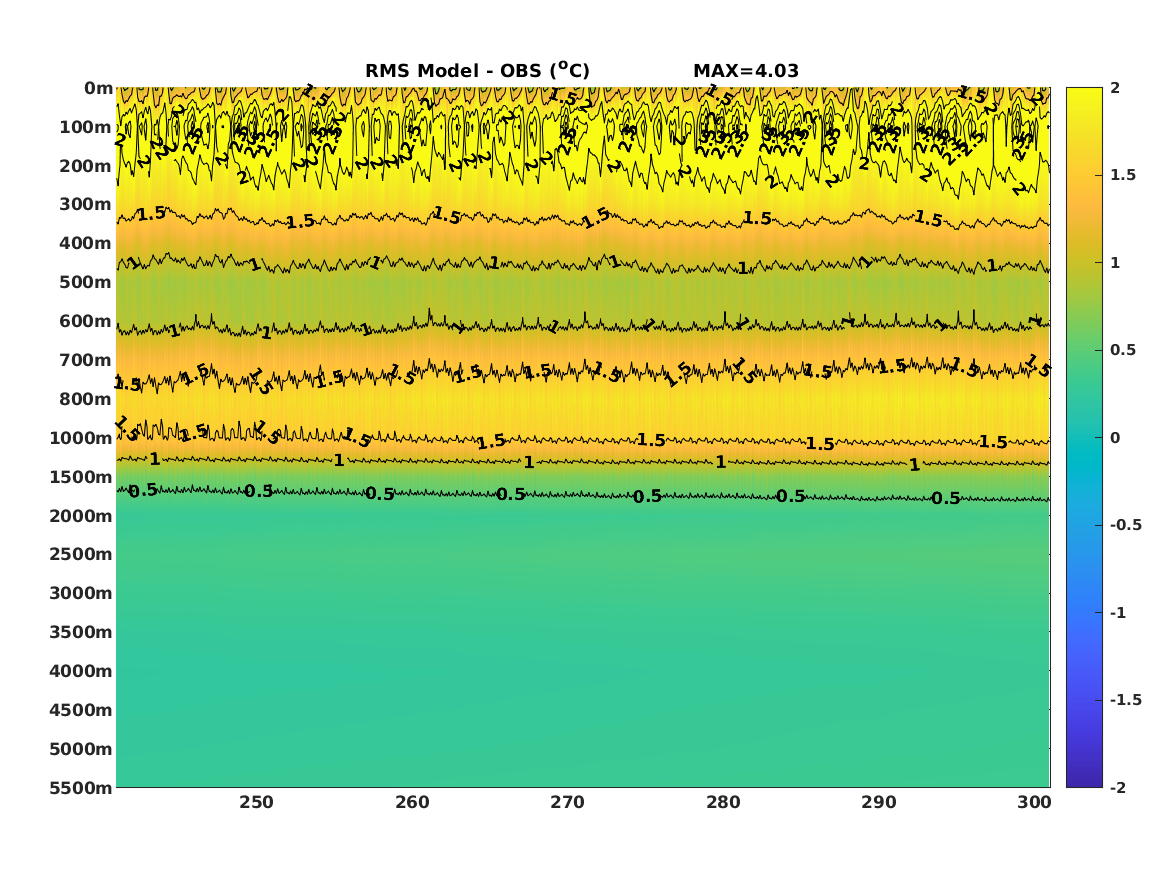1167x875 pixels.
Task: Click the x-axis tick label '290'
Action: click(x=879, y=802)
